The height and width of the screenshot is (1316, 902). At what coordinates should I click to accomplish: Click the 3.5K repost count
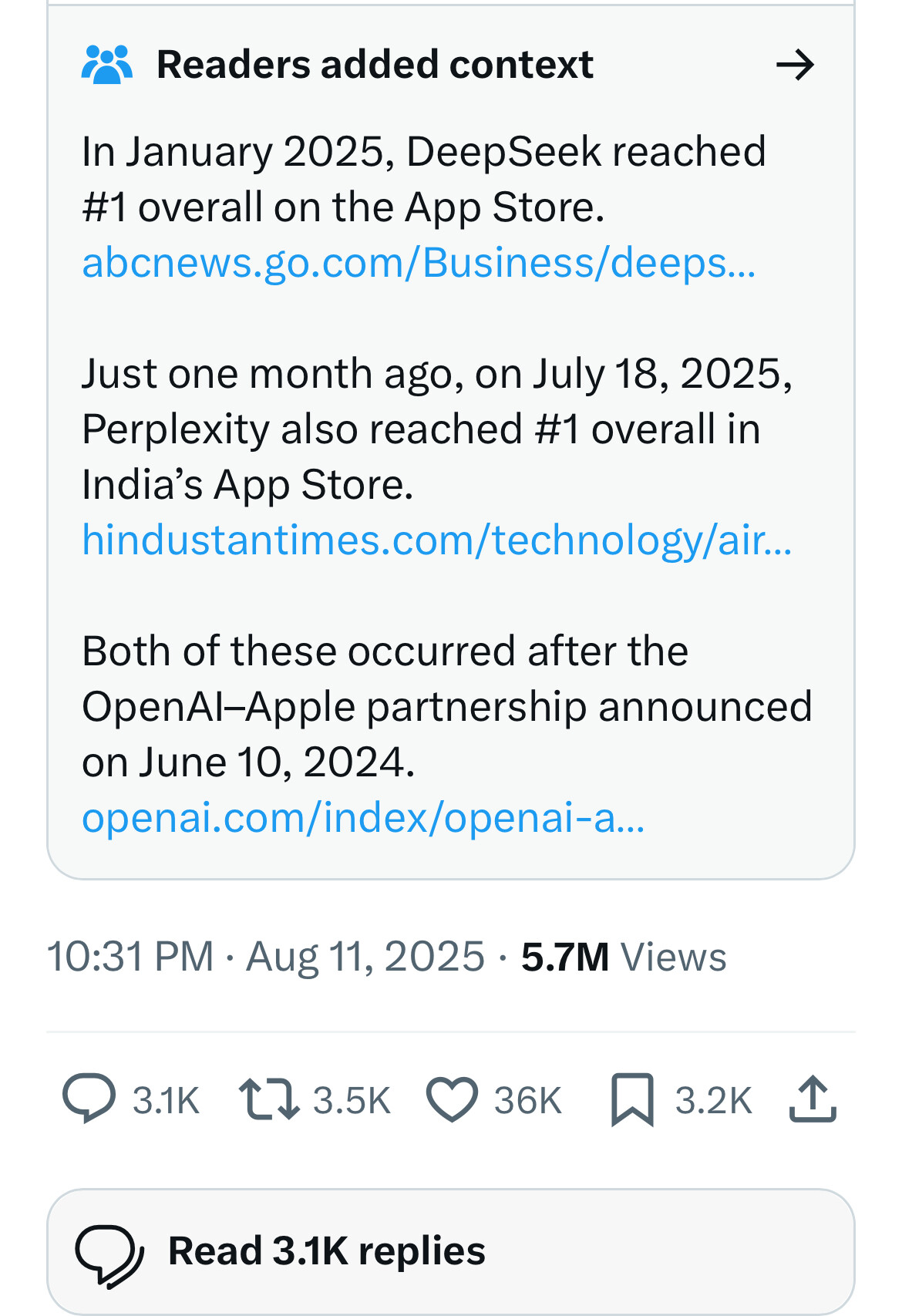[352, 1100]
